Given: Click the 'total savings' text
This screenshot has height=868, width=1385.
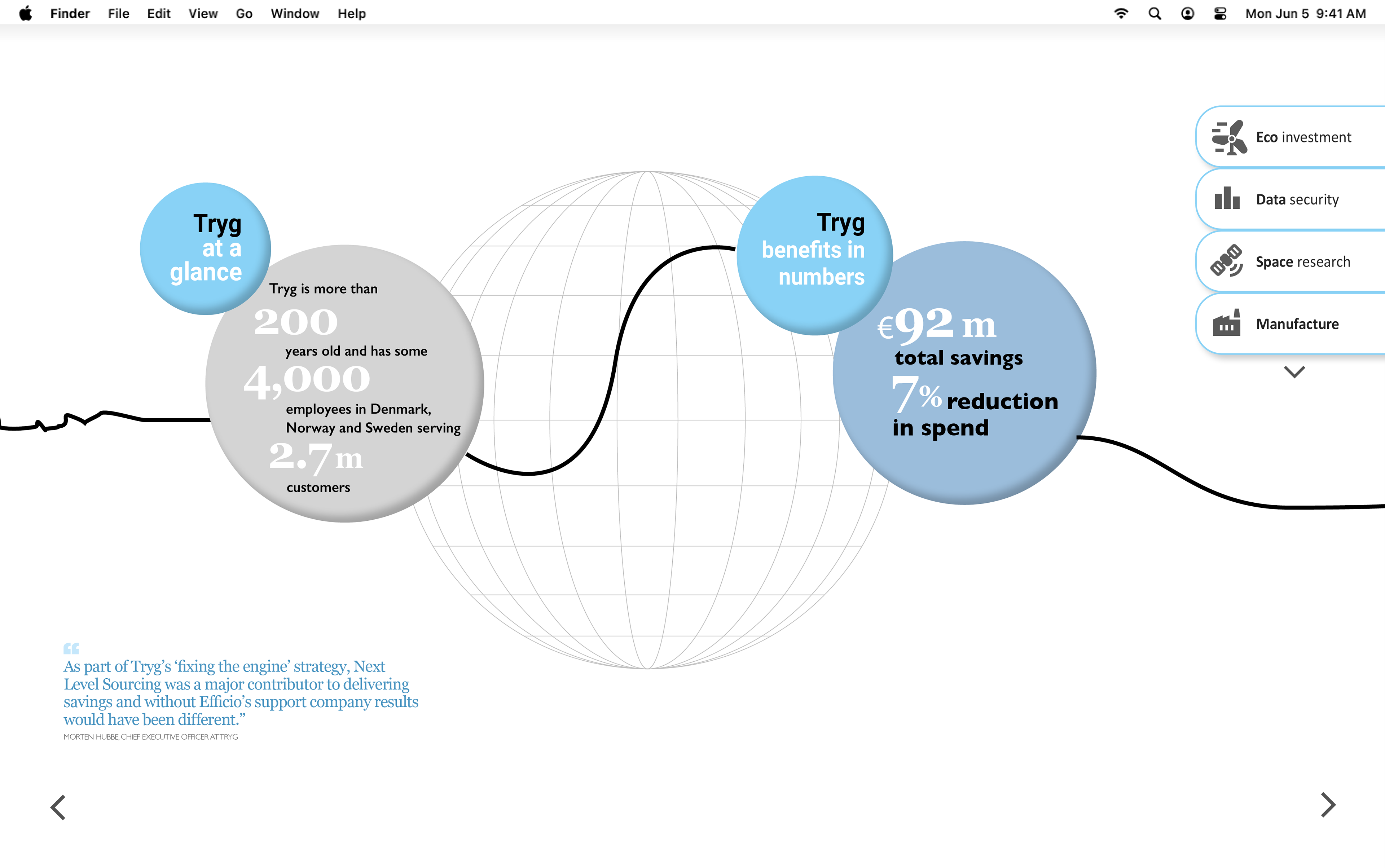Looking at the screenshot, I should [958, 358].
